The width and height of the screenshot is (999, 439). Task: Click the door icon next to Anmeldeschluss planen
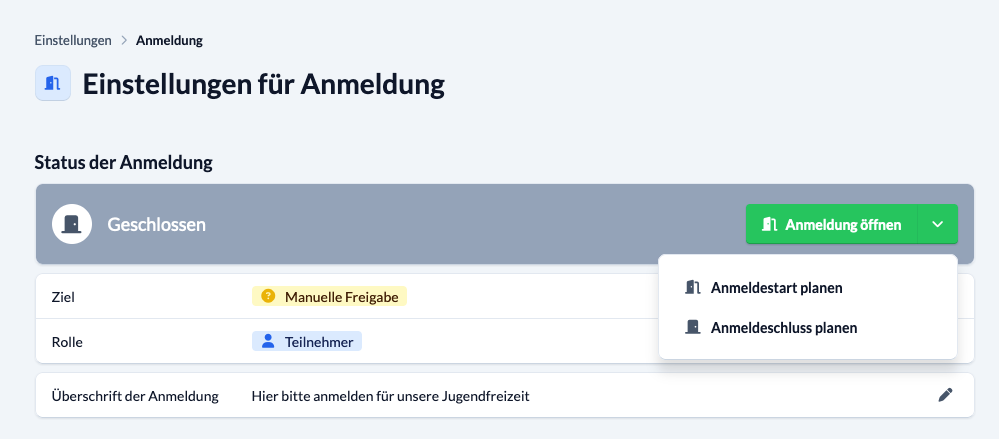[693, 327]
